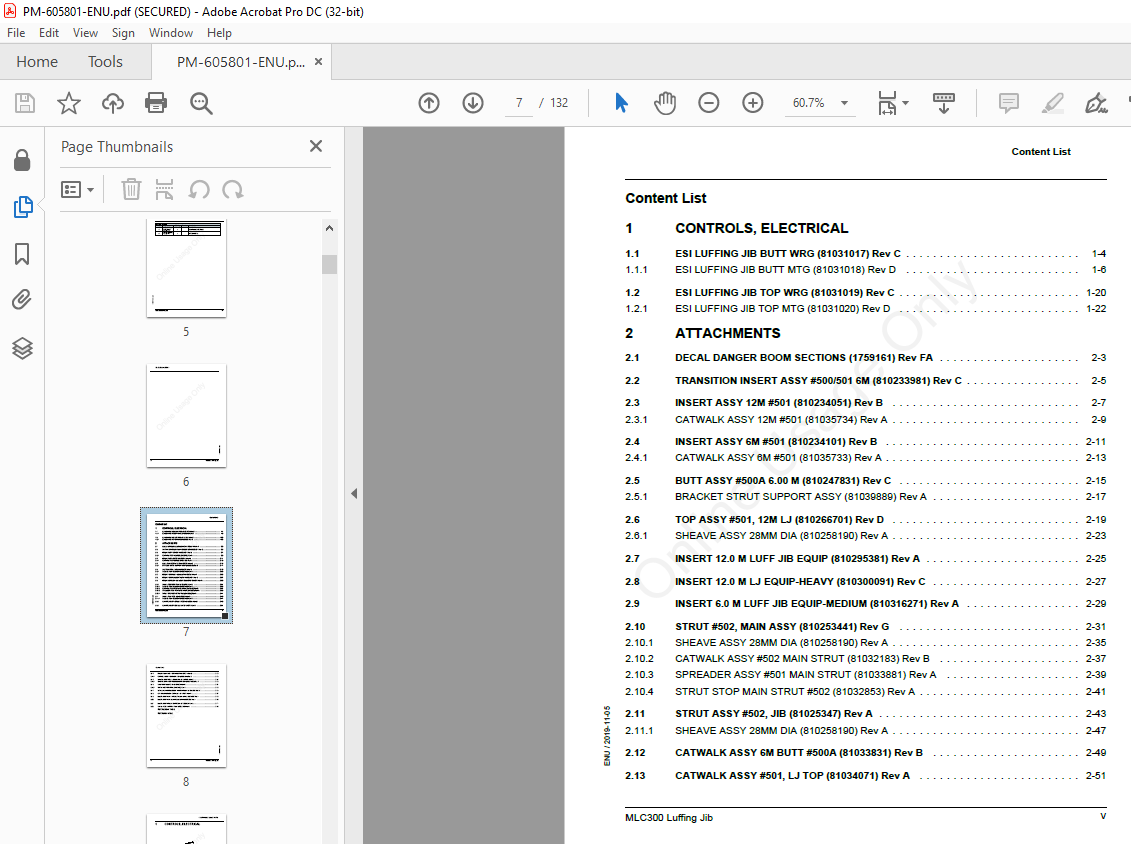Rotate page clockwise icon

232,190
